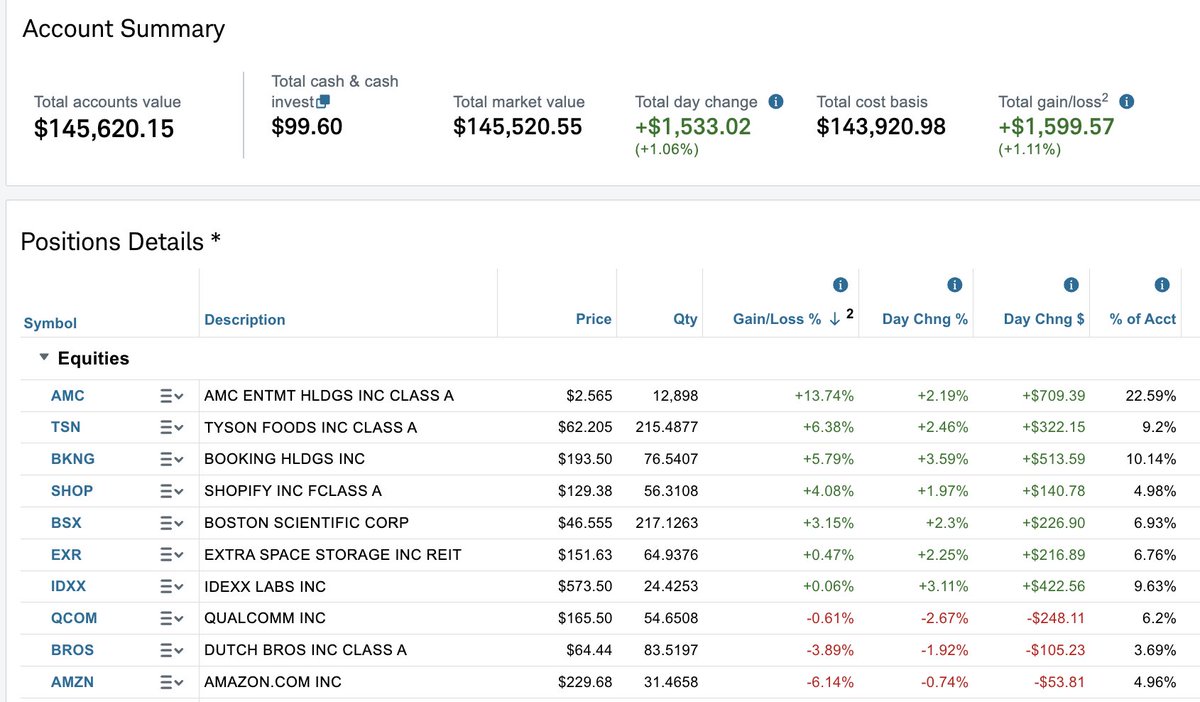Open the BROS symbol link

point(72,650)
